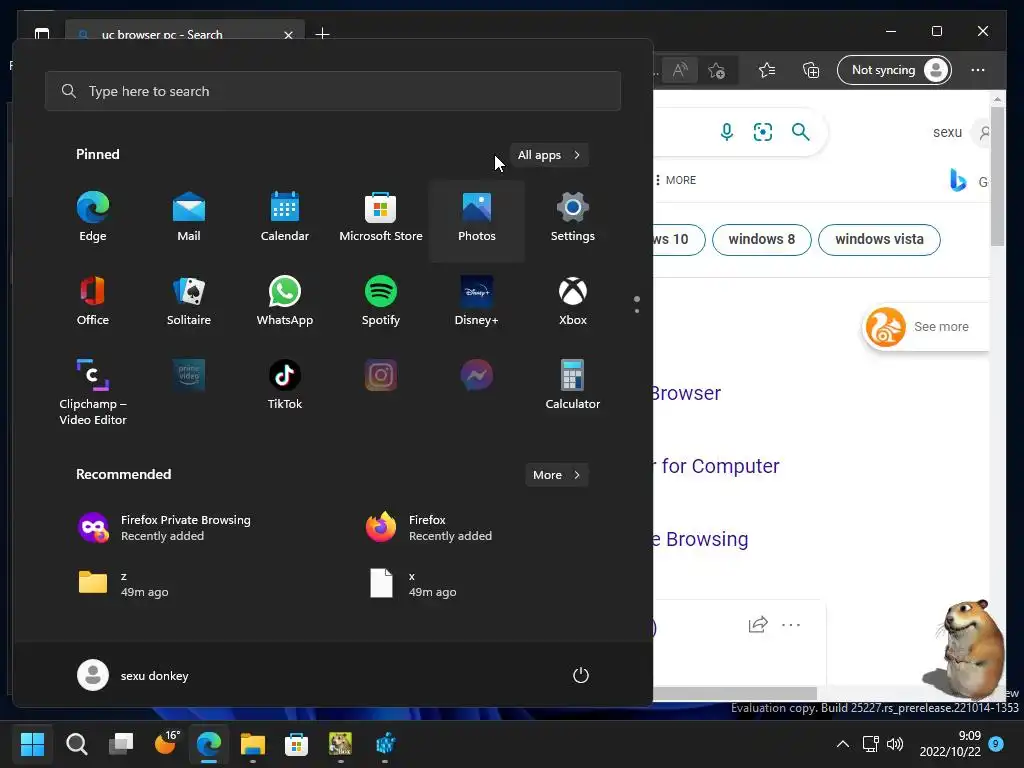Open the notification badge showing 9
Image resolution: width=1024 pixels, height=768 pixels.
pos(996,744)
